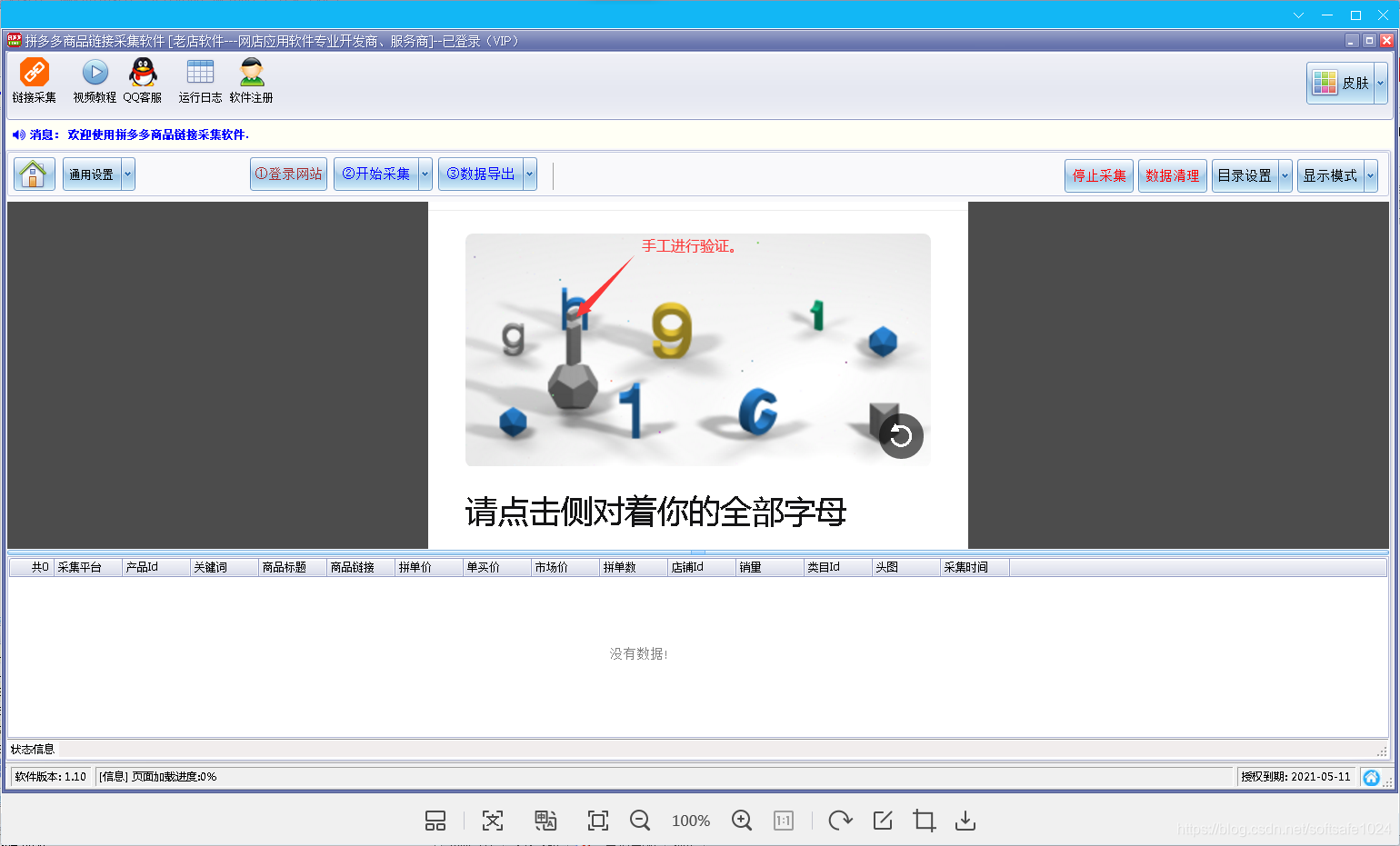Open the 链接采集 link collection tool
The height and width of the screenshot is (846, 1400).
[34, 80]
